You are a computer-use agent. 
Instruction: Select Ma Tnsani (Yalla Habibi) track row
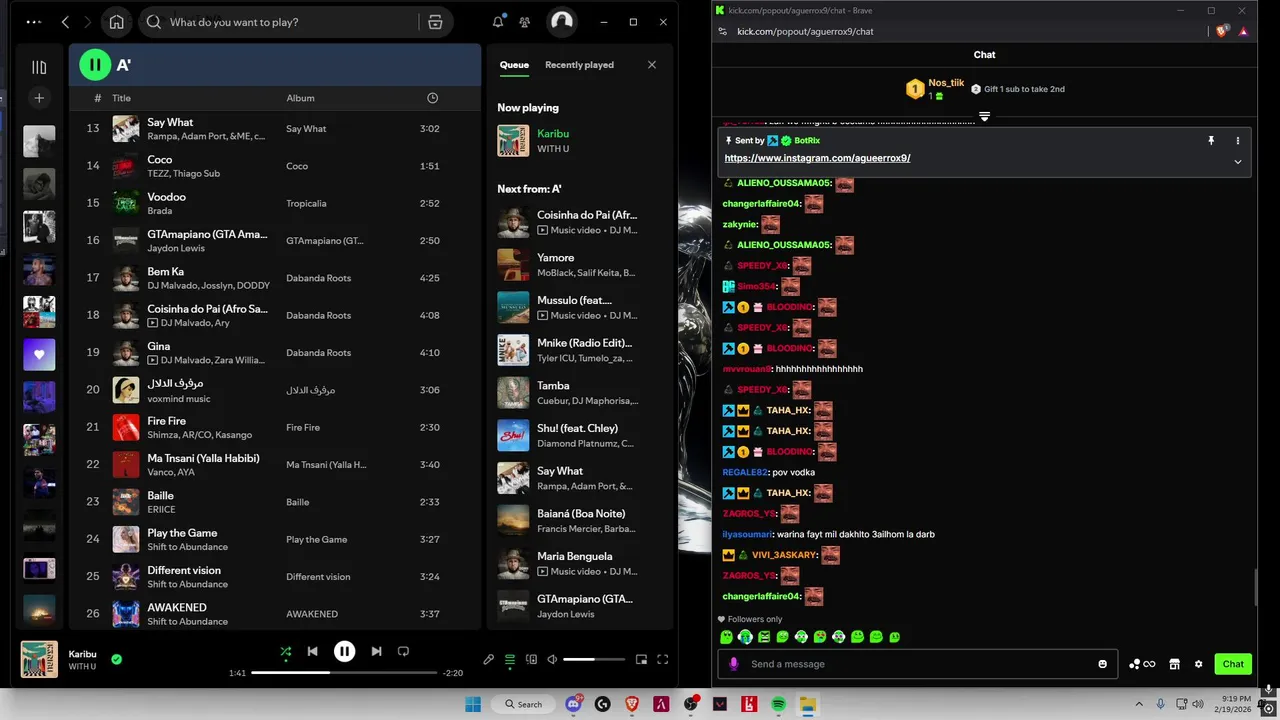click(275, 464)
